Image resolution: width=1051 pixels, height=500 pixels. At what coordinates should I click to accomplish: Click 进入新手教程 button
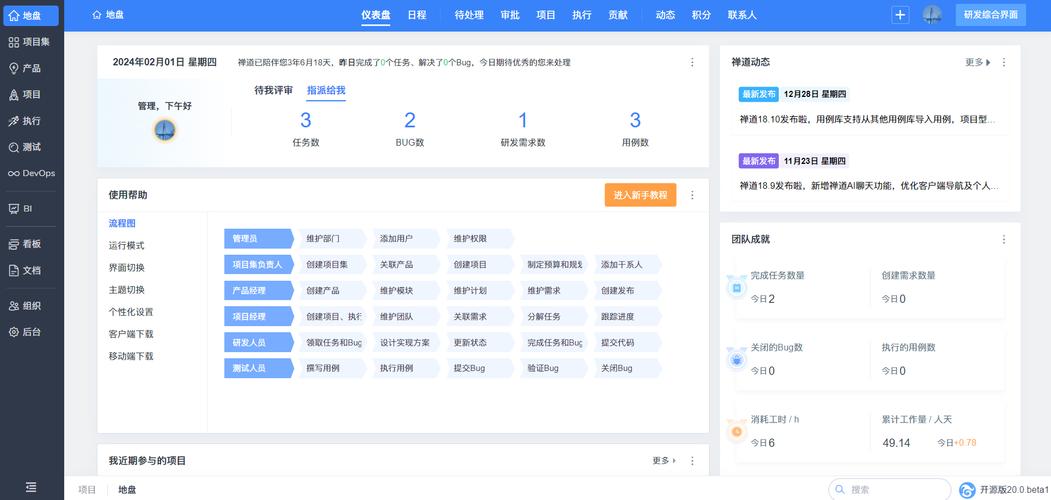click(x=640, y=195)
